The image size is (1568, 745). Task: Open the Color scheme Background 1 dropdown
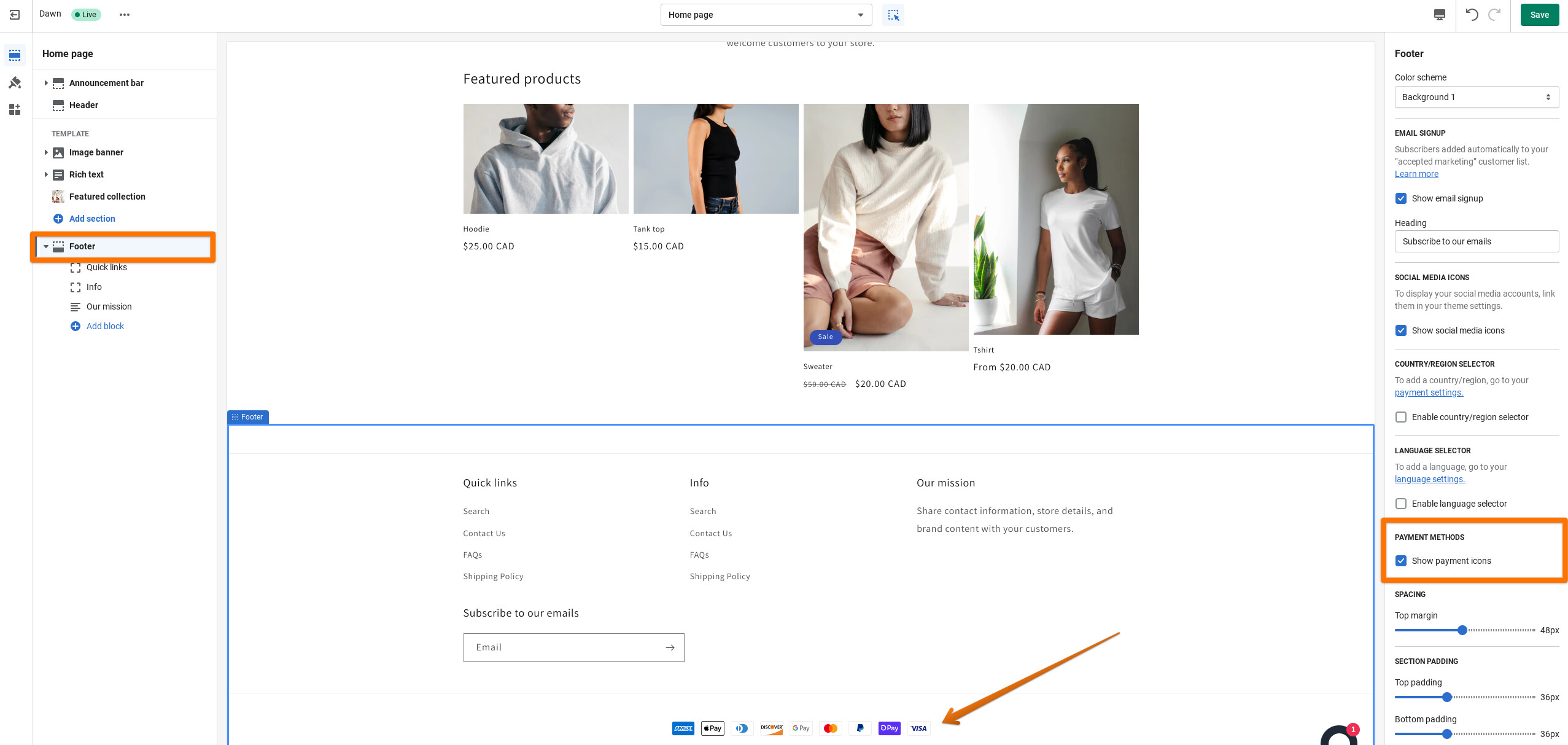(1476, 97)
